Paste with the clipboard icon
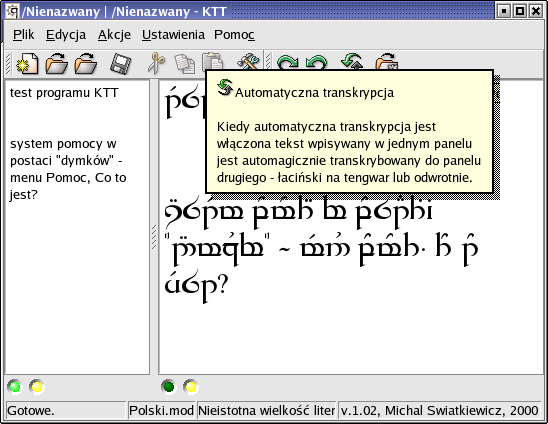This screenshot has width=548, height=424. pyautogui.click(x=212, y=62)
